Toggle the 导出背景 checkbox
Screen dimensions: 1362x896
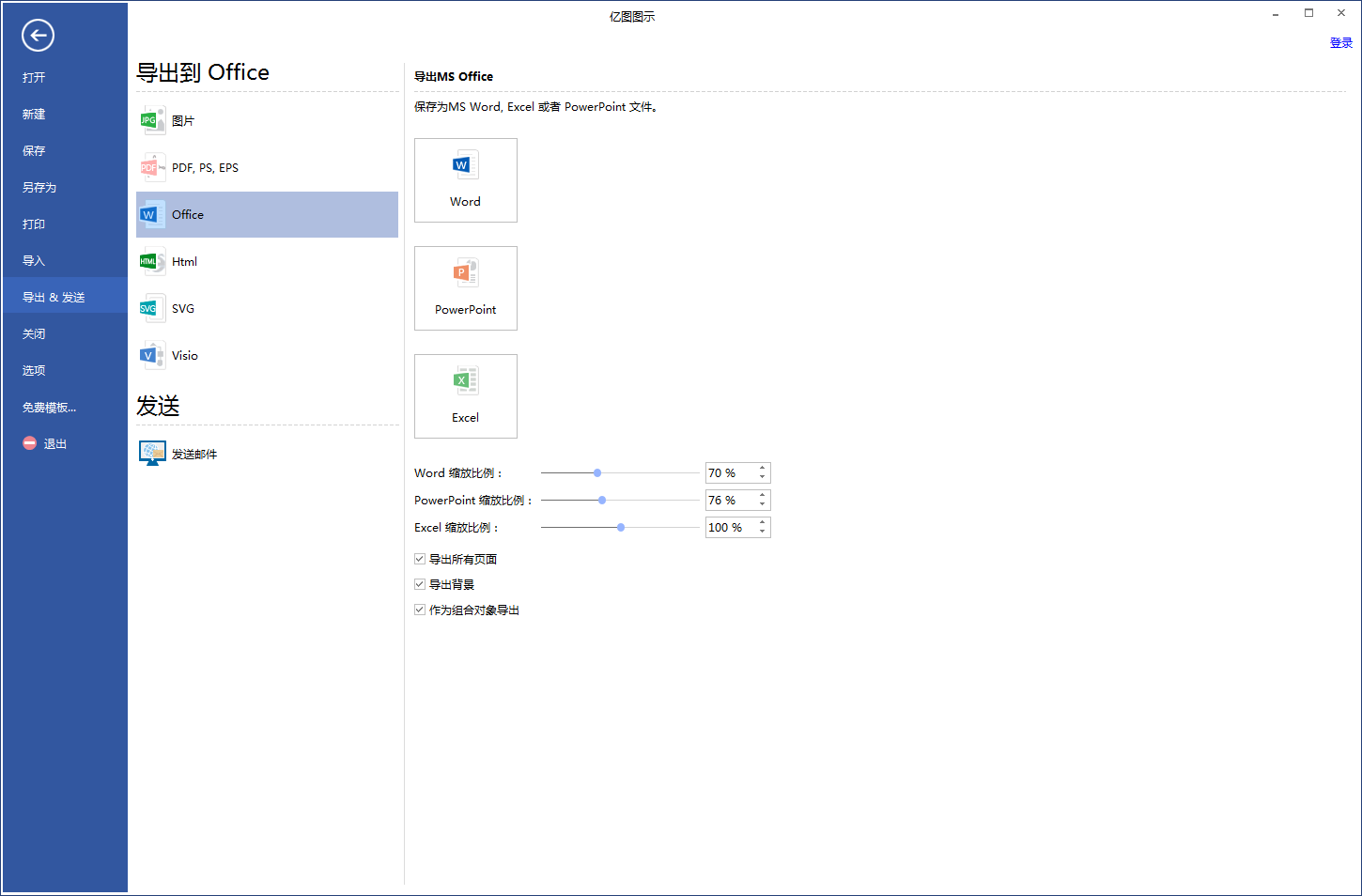(420, 584)
